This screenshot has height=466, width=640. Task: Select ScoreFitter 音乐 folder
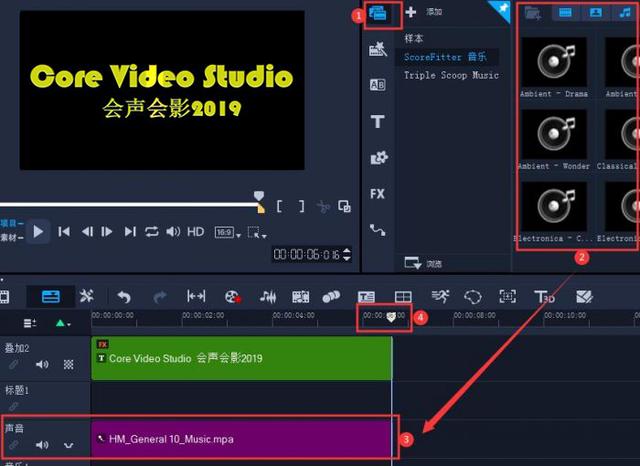tap(446, 57)
